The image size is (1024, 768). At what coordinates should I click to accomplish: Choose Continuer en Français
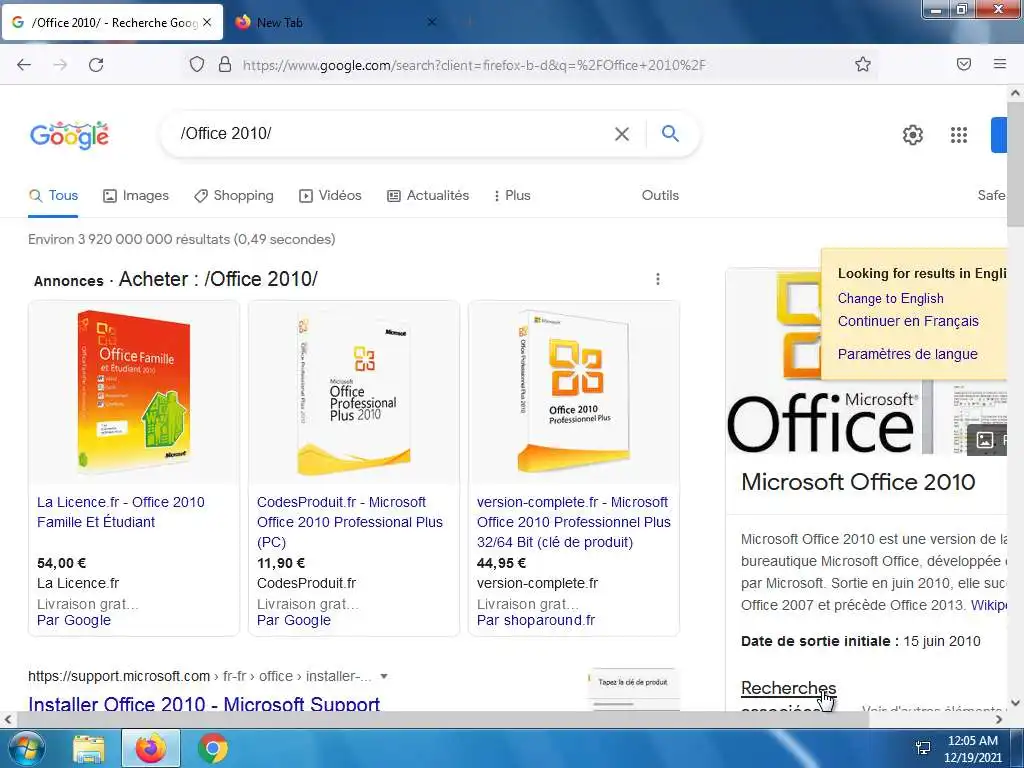coord(908,321)
